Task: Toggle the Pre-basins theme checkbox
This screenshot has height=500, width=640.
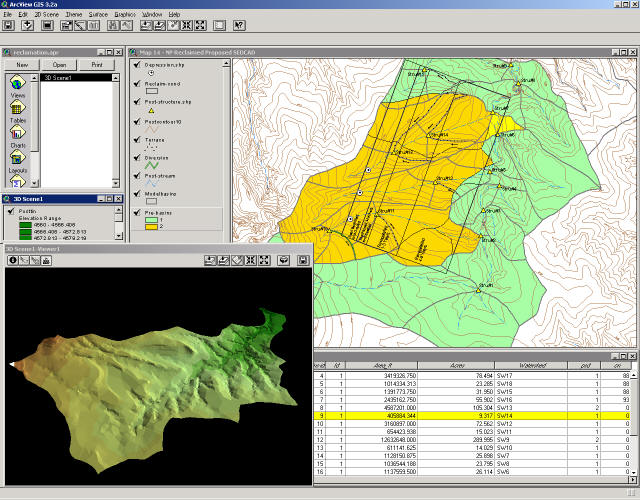Action: [x=136, y=212]
